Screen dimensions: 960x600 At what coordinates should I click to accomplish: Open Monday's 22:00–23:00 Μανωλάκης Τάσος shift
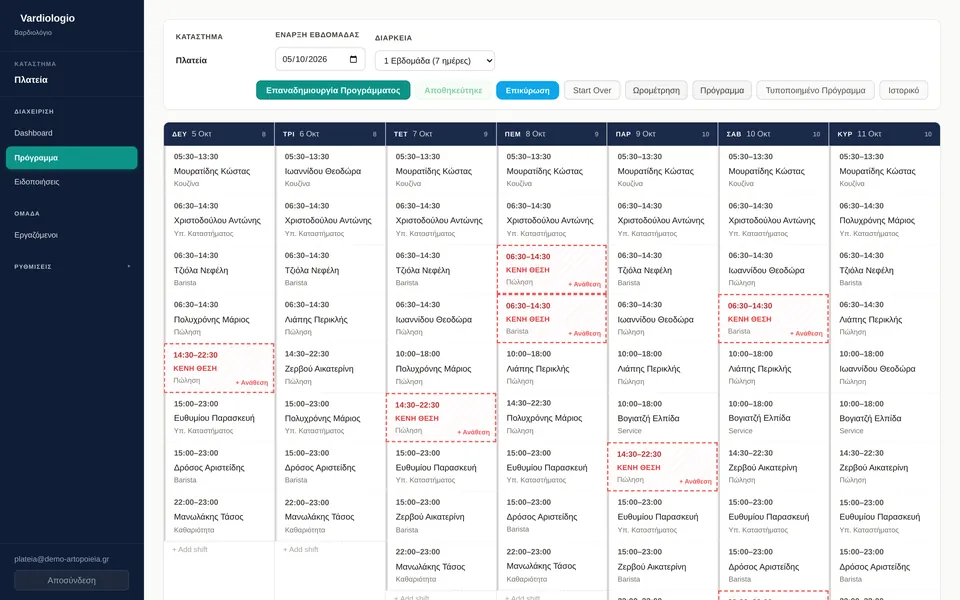[219, 516]
